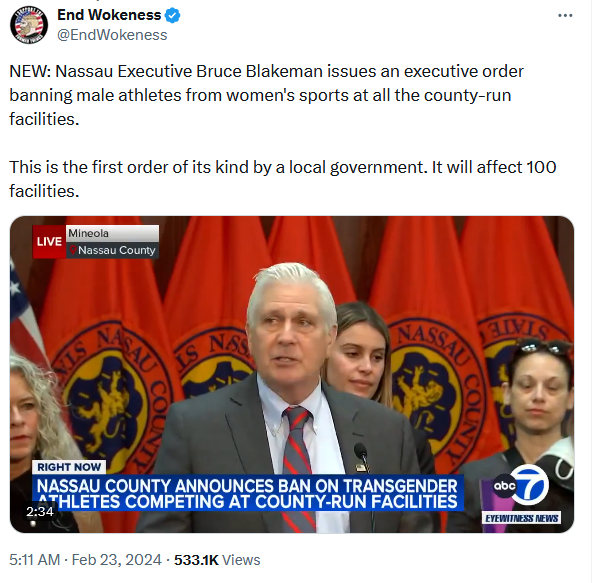Screen dimensions: 595x583
Task: View the 533.1K Views count
Action: click(x=217, y=560)
